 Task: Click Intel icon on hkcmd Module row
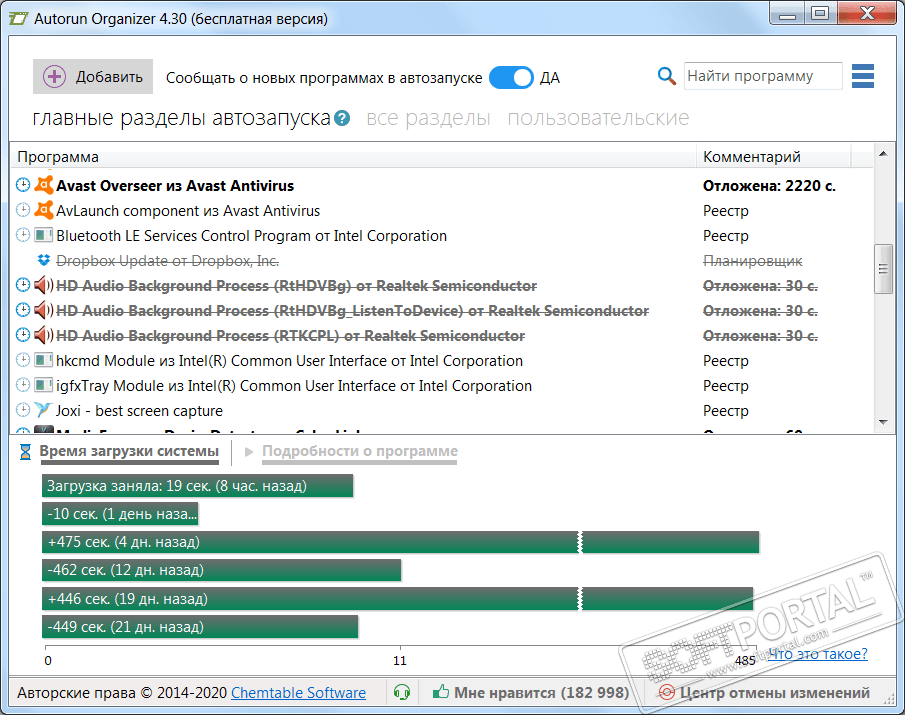coord(44,360)
